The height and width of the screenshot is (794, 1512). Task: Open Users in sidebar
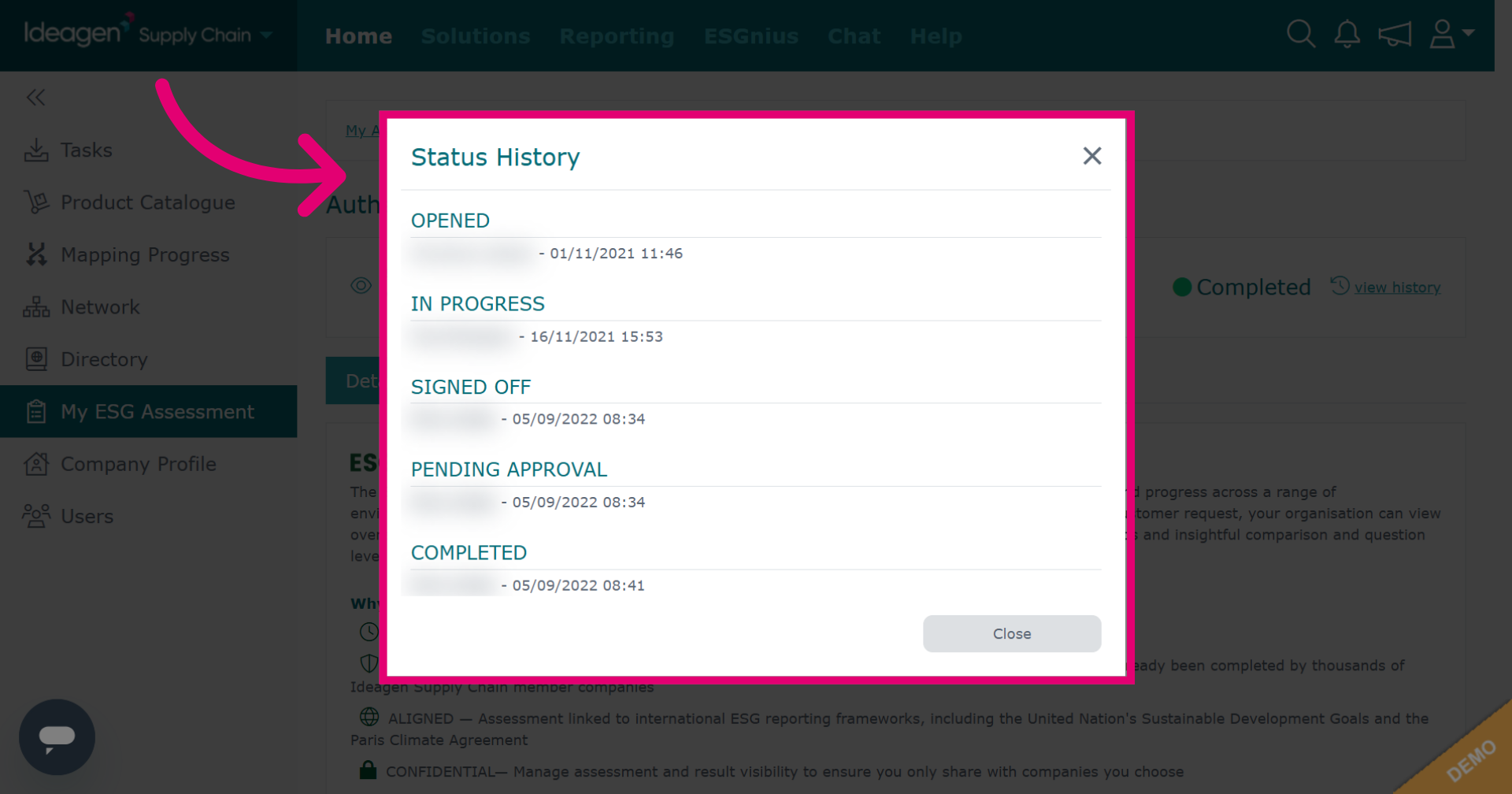point(148,516)
